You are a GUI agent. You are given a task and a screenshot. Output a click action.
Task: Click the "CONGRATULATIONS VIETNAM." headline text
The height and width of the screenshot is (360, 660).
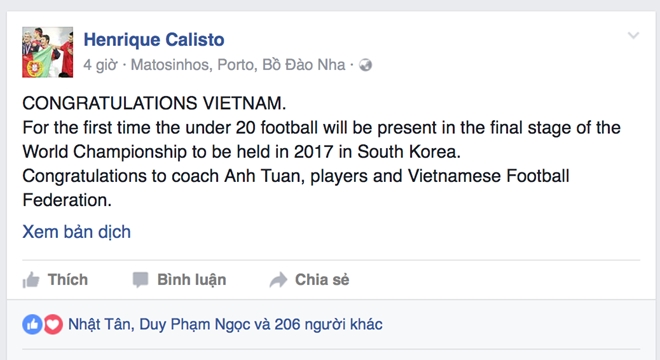coord(154,103)
